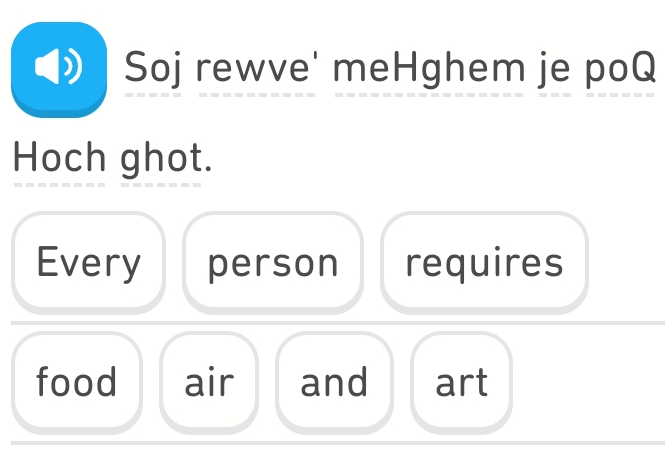The height and width of the screenshot is (453, 665).
Task: Select the 'food' word tile
Action: coord(77,382)
